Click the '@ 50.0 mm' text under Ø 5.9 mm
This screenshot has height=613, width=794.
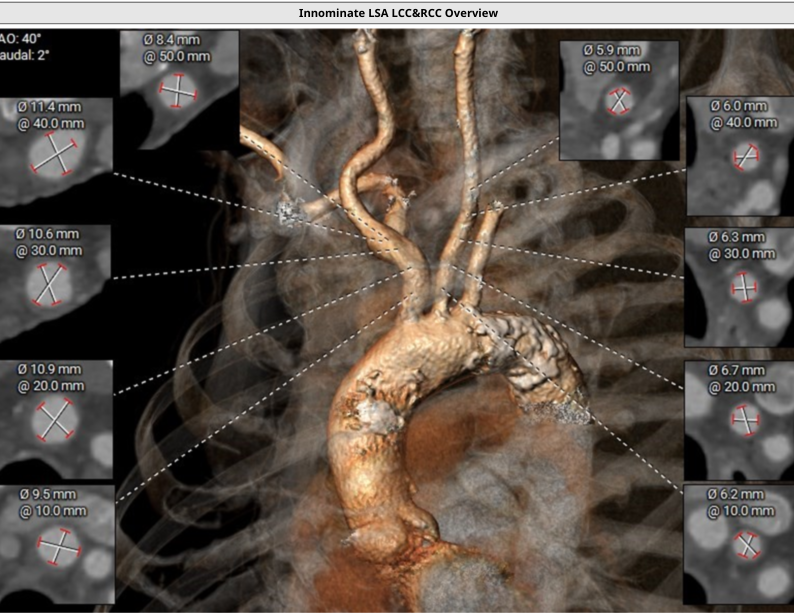(x=619, y=68)
